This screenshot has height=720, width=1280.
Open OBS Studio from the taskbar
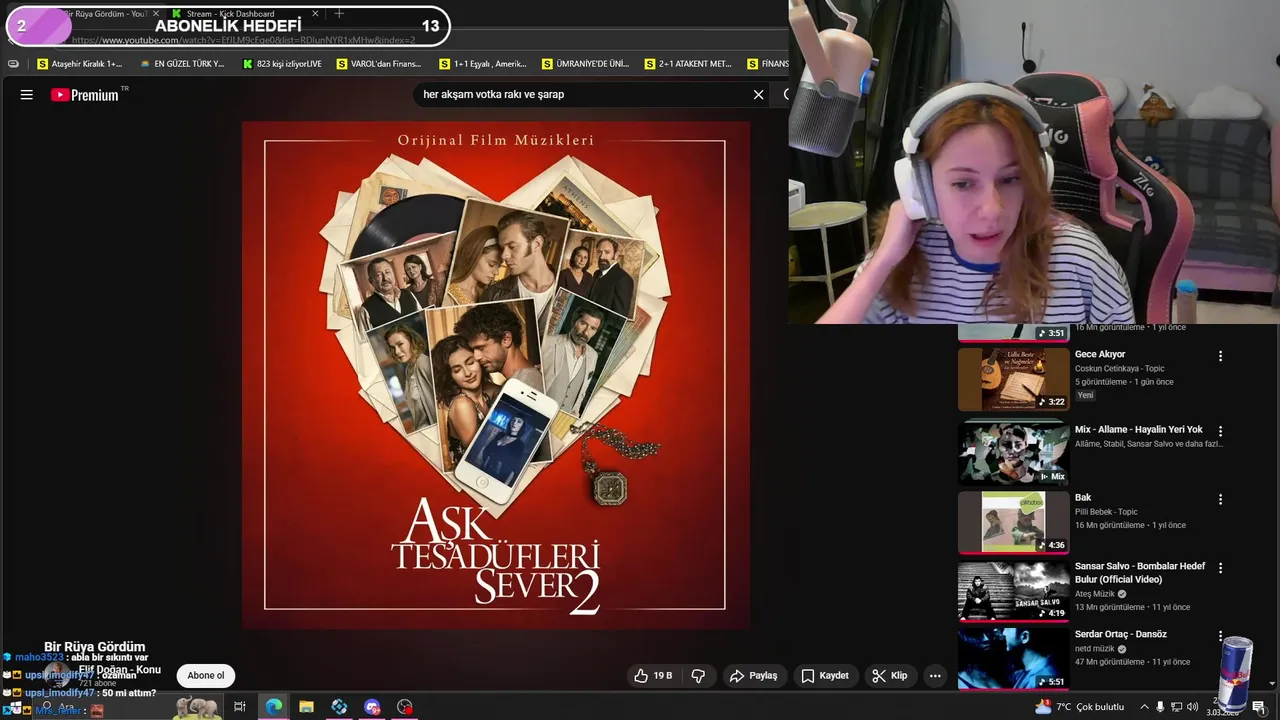[x=405, y=707]
